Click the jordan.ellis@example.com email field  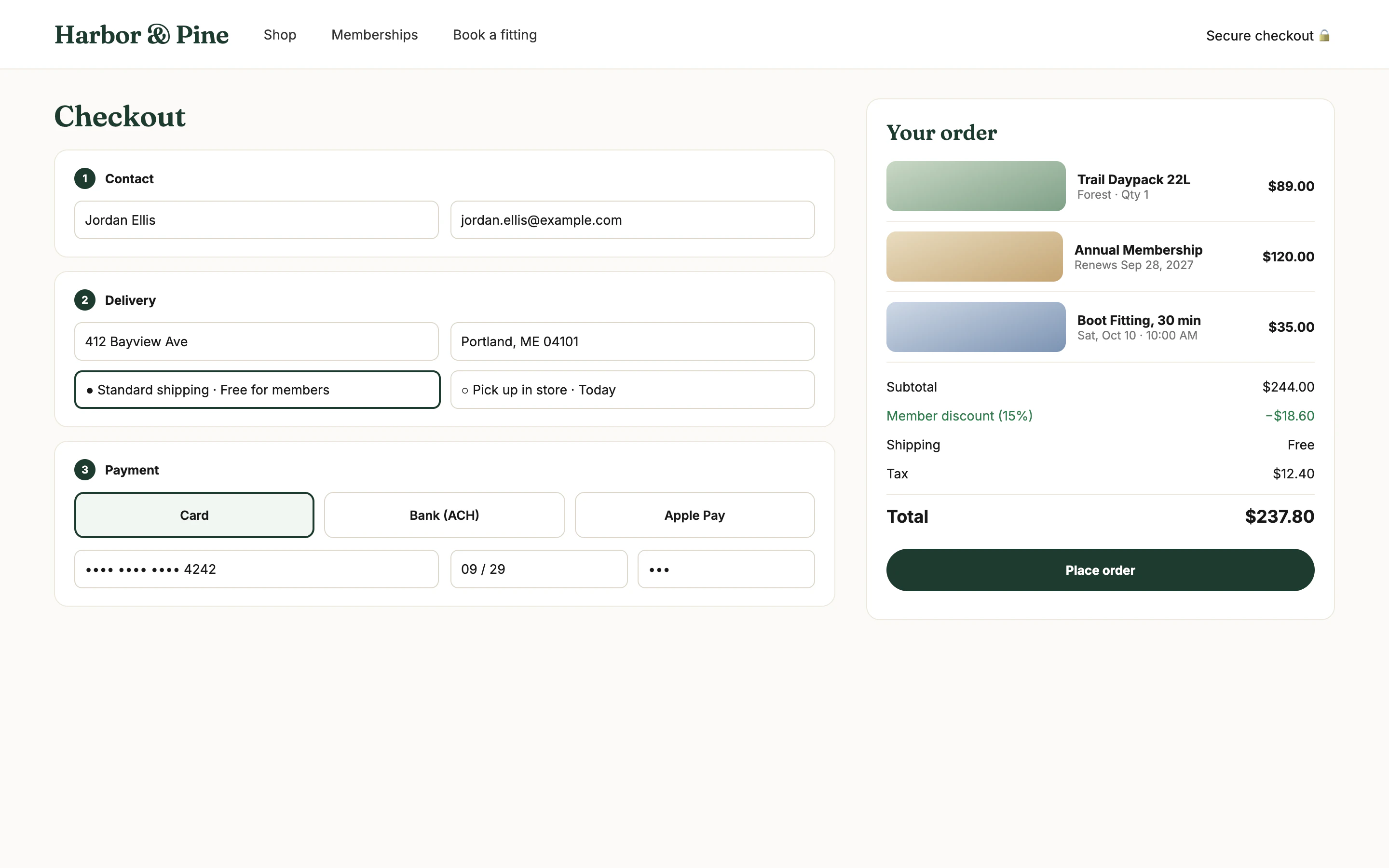click(x=632, y=220)
